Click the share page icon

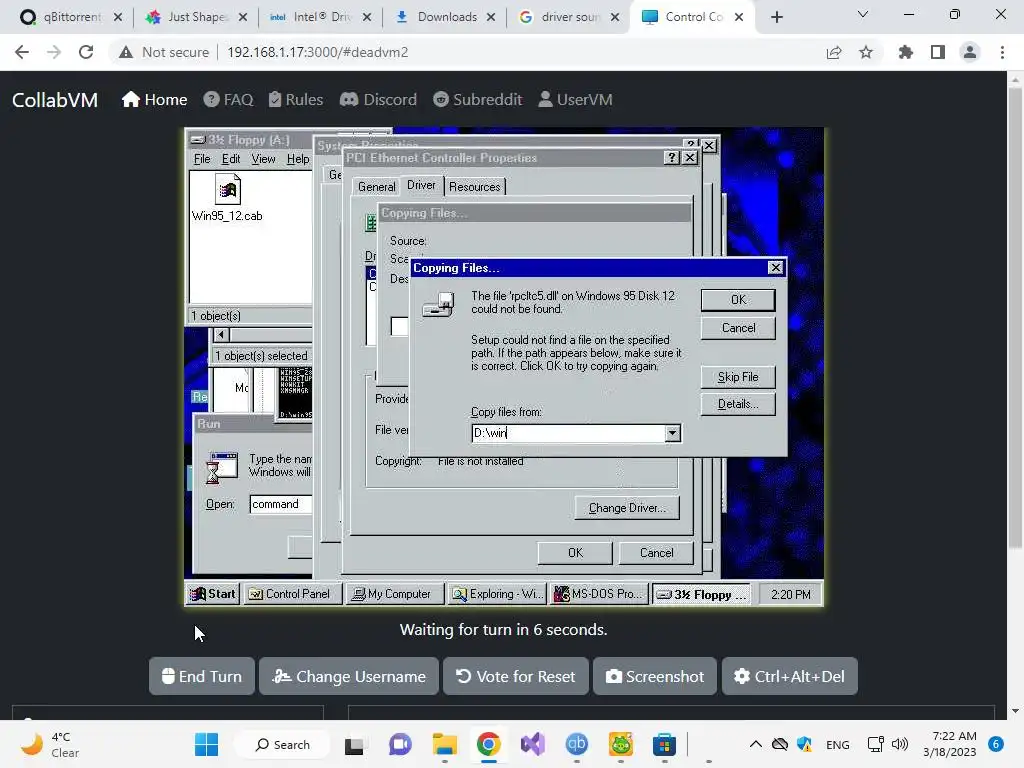[x=834, y=52]
